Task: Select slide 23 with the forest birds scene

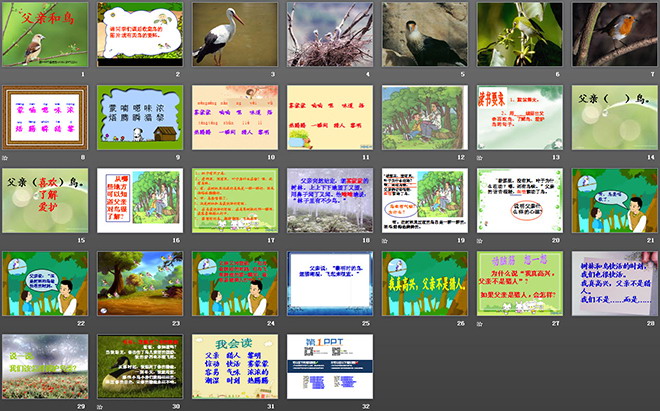Action: (139, 283)
